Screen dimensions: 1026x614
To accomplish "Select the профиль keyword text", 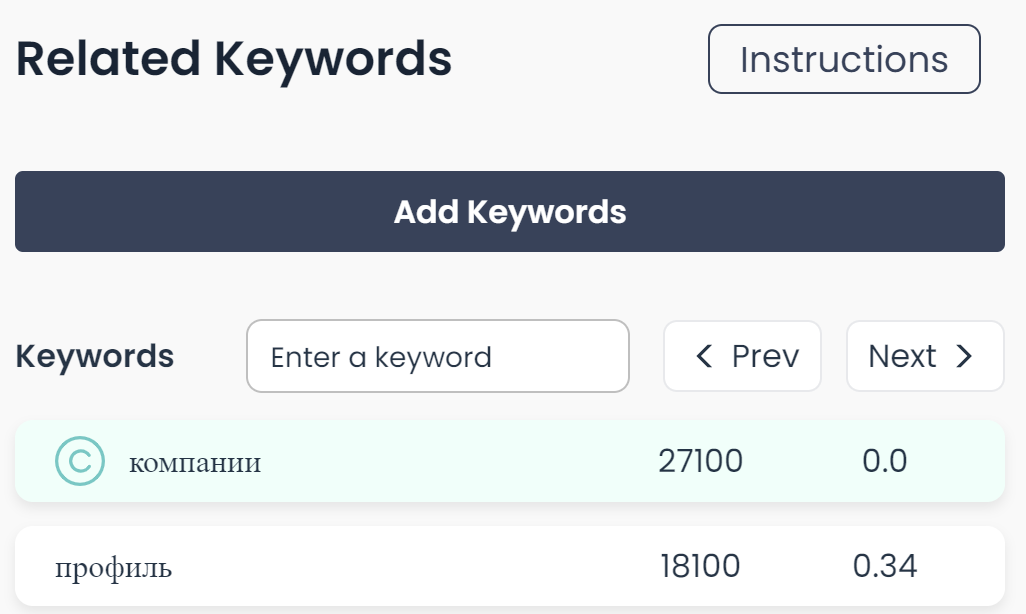I will pos(113,568).
